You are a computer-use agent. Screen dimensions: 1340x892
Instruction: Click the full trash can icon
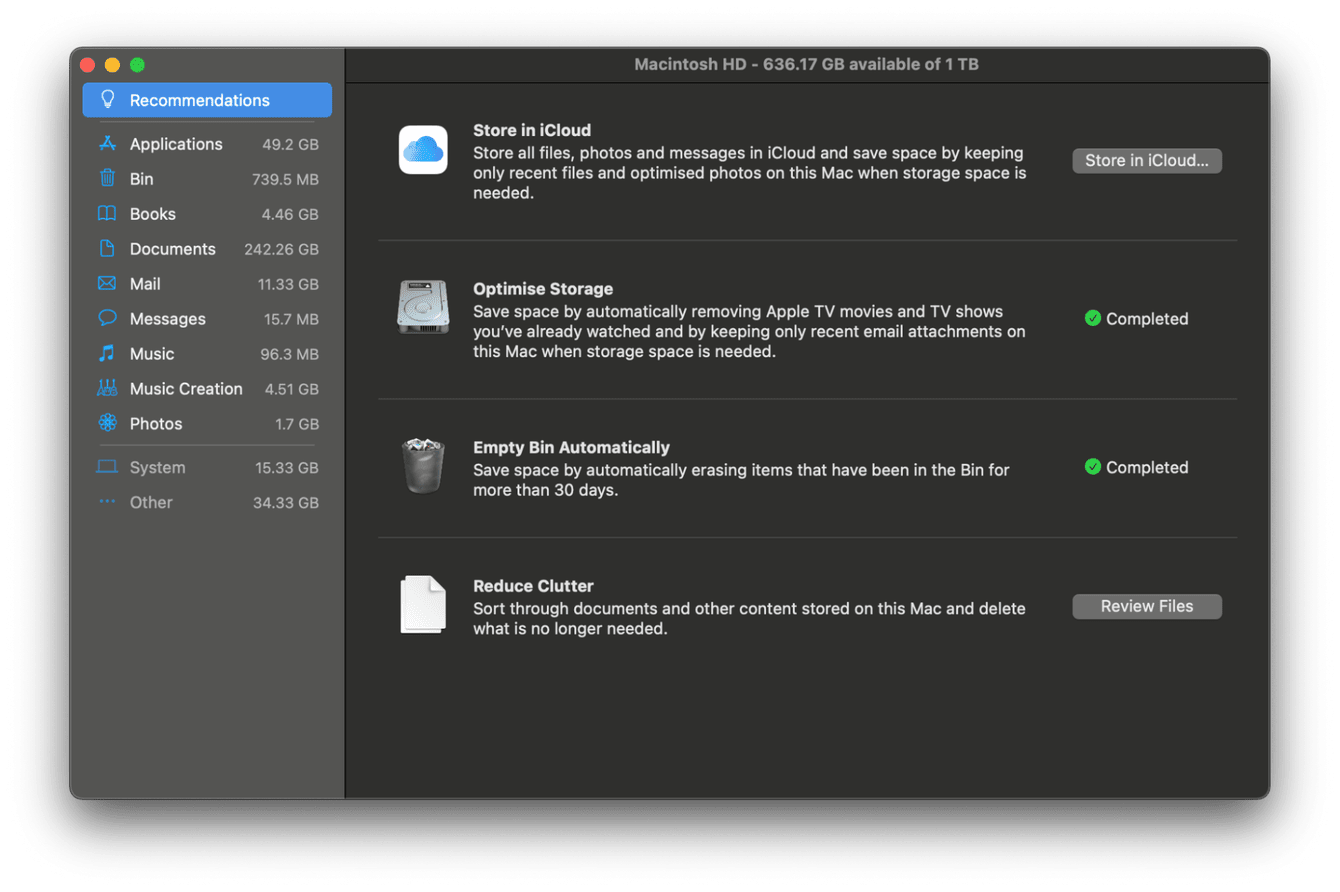(x=423, y=466)
